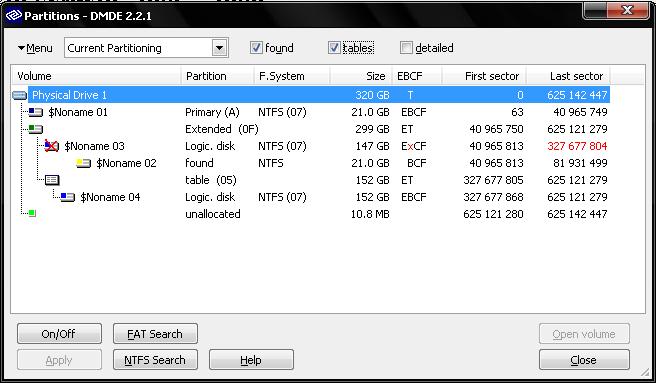The image size is (656, 383).
Task: Click the DMDE app icon in title bar
Action: (x=13, y=15)
